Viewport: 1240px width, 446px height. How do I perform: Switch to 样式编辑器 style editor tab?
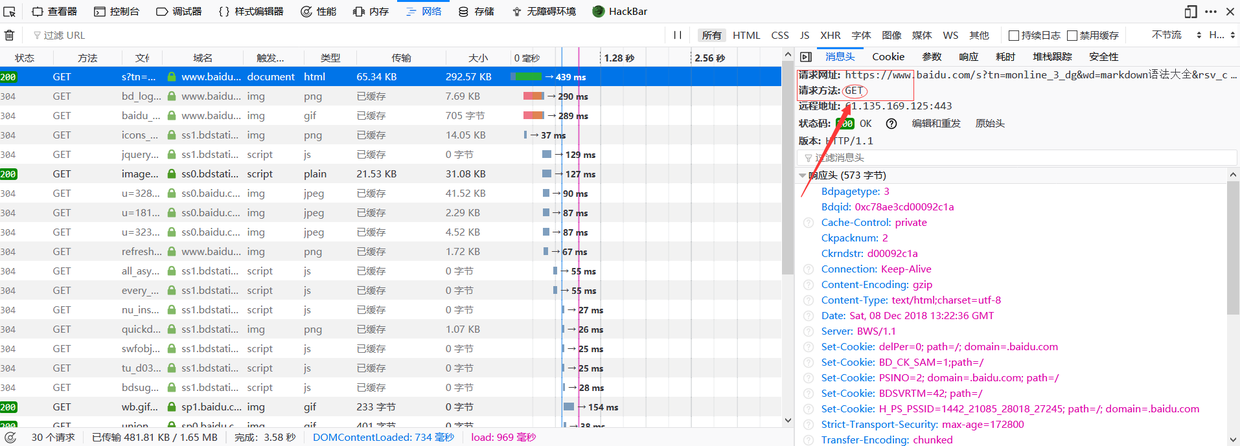[x=250, y=12]
